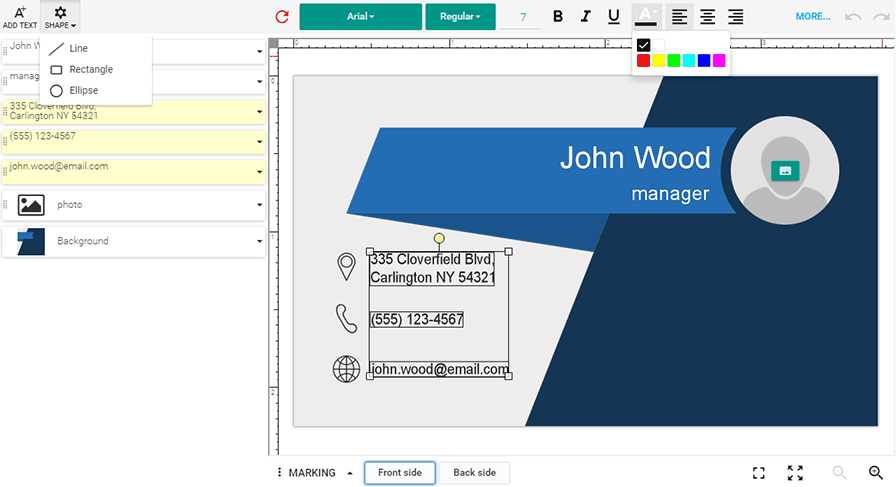Align text to the right
This screenshot has height=487, width=896.
(x=735, y=17)
